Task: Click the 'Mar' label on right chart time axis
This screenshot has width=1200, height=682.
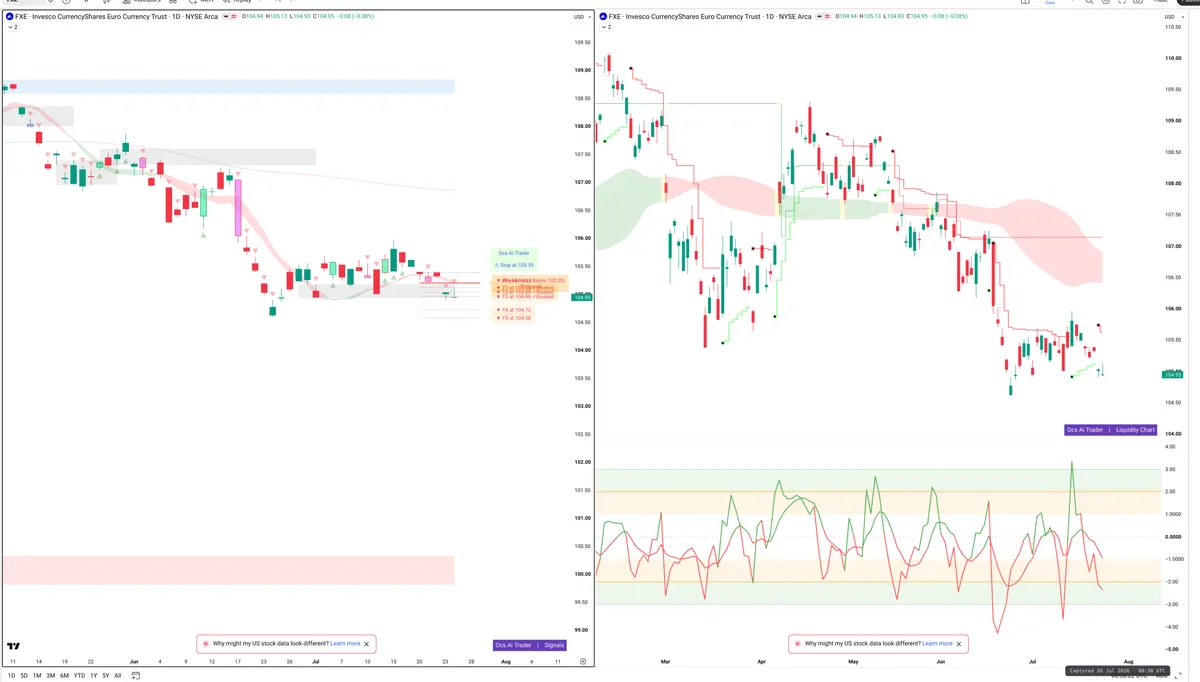Action: (x=665, y=661)
